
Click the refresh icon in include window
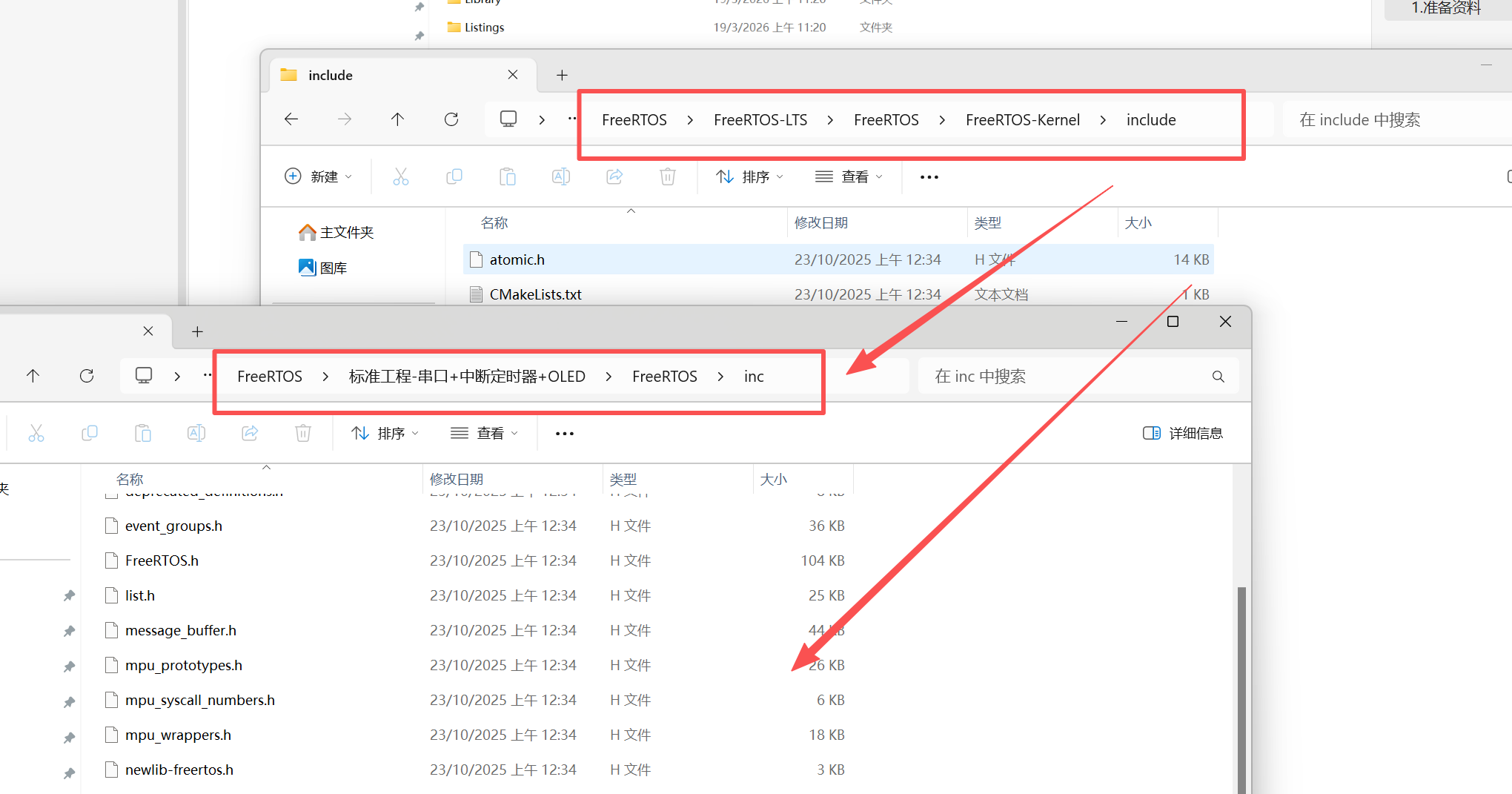point(451,119)
